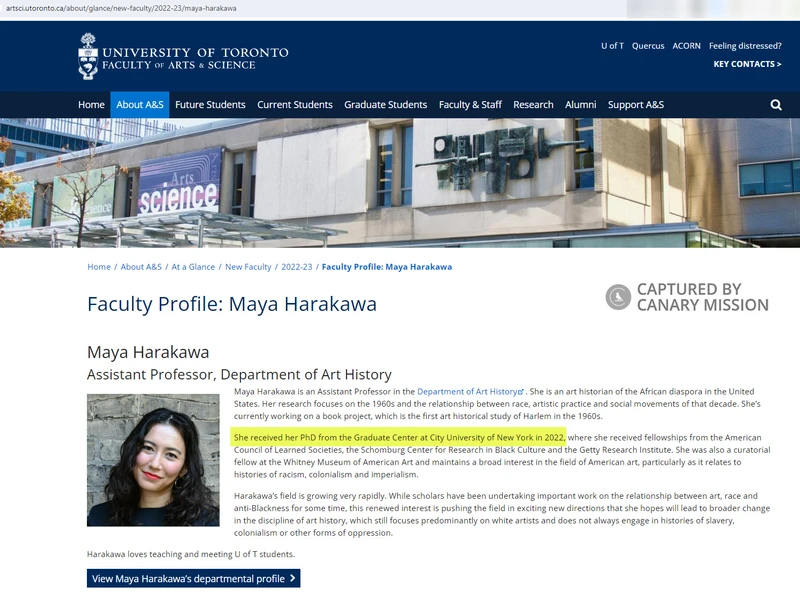Open the Current Students menu item
Screen dimensions: 800x594
pyautogui.click(x=295, y=105)
